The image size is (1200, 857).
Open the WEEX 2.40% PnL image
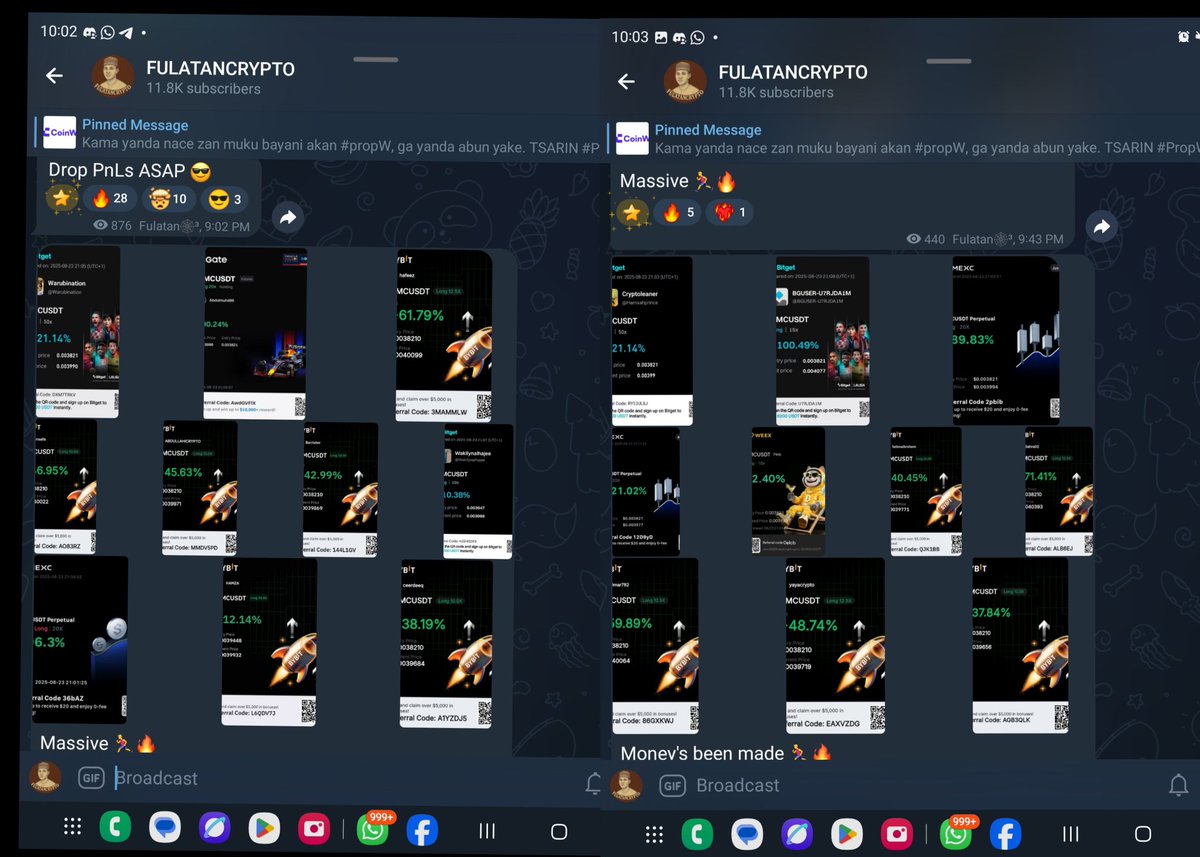[x=788, y=492]
